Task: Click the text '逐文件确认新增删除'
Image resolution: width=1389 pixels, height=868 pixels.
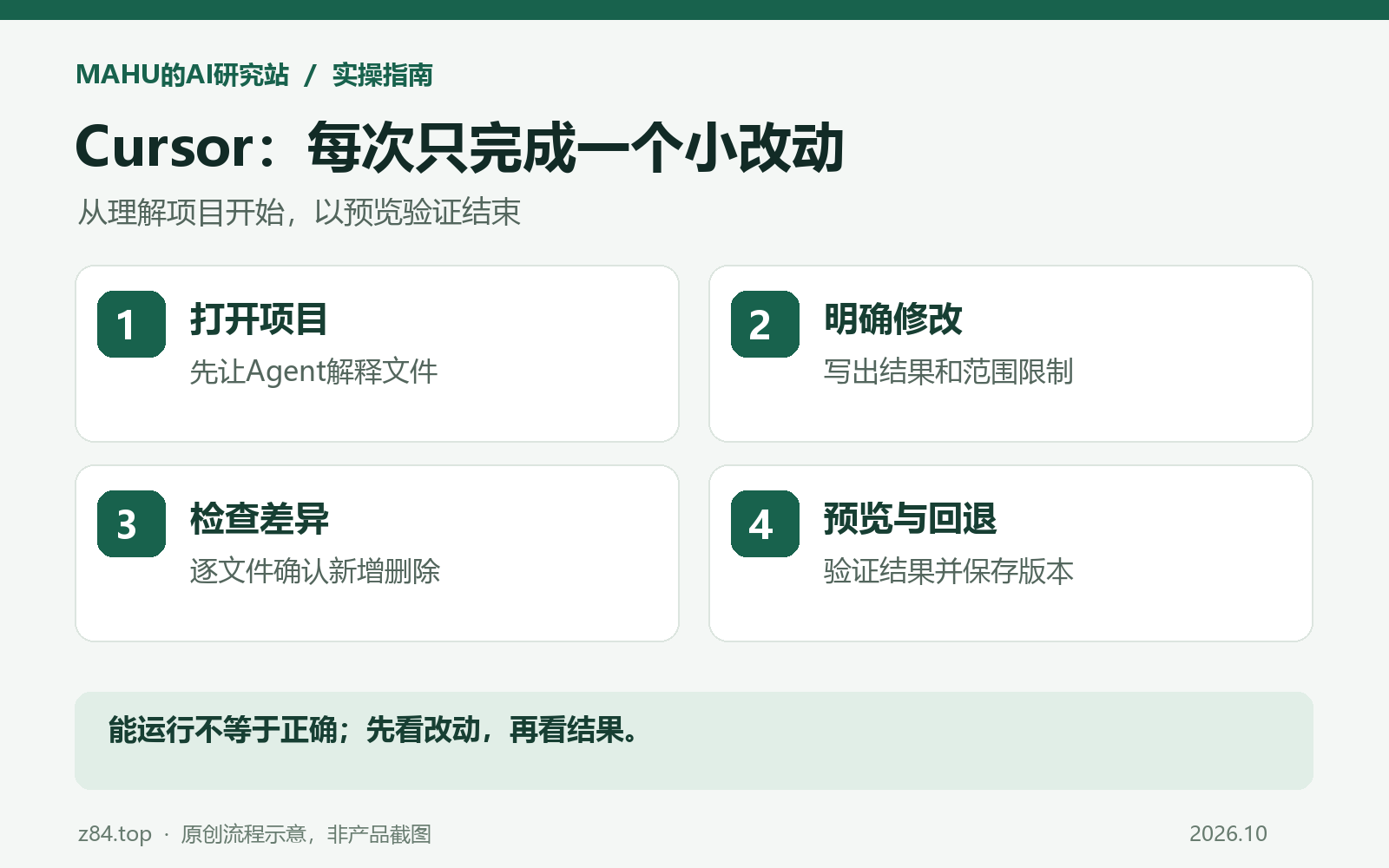Action: 315,571
